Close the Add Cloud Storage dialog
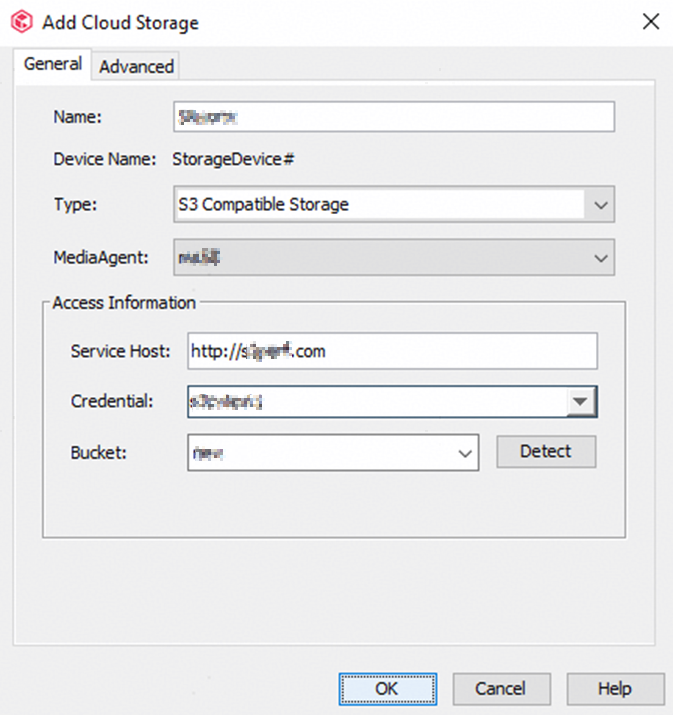This screenshot has width=673, height=715. point(650,22)
